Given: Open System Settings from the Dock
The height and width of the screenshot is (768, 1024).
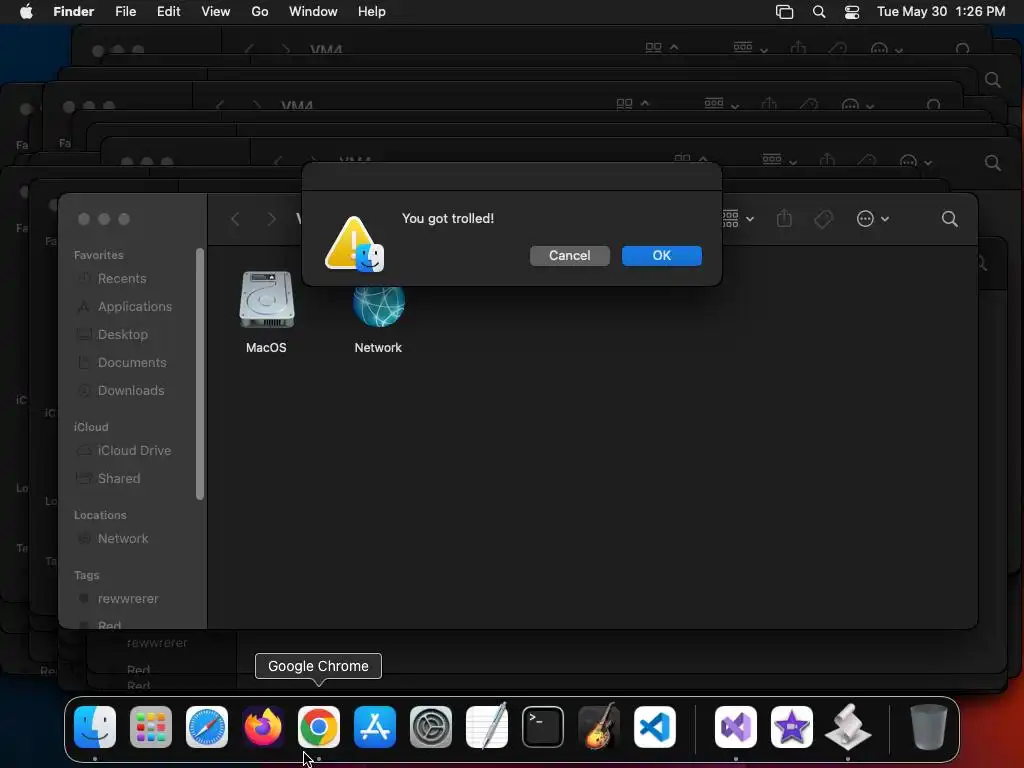Looking at the screenshot, I should pos(431,727).
